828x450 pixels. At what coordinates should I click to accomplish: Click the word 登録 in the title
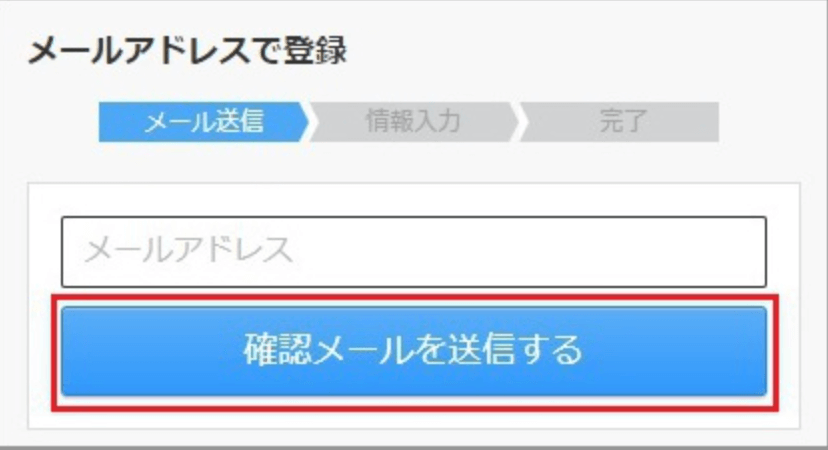(x=315, y=51)
